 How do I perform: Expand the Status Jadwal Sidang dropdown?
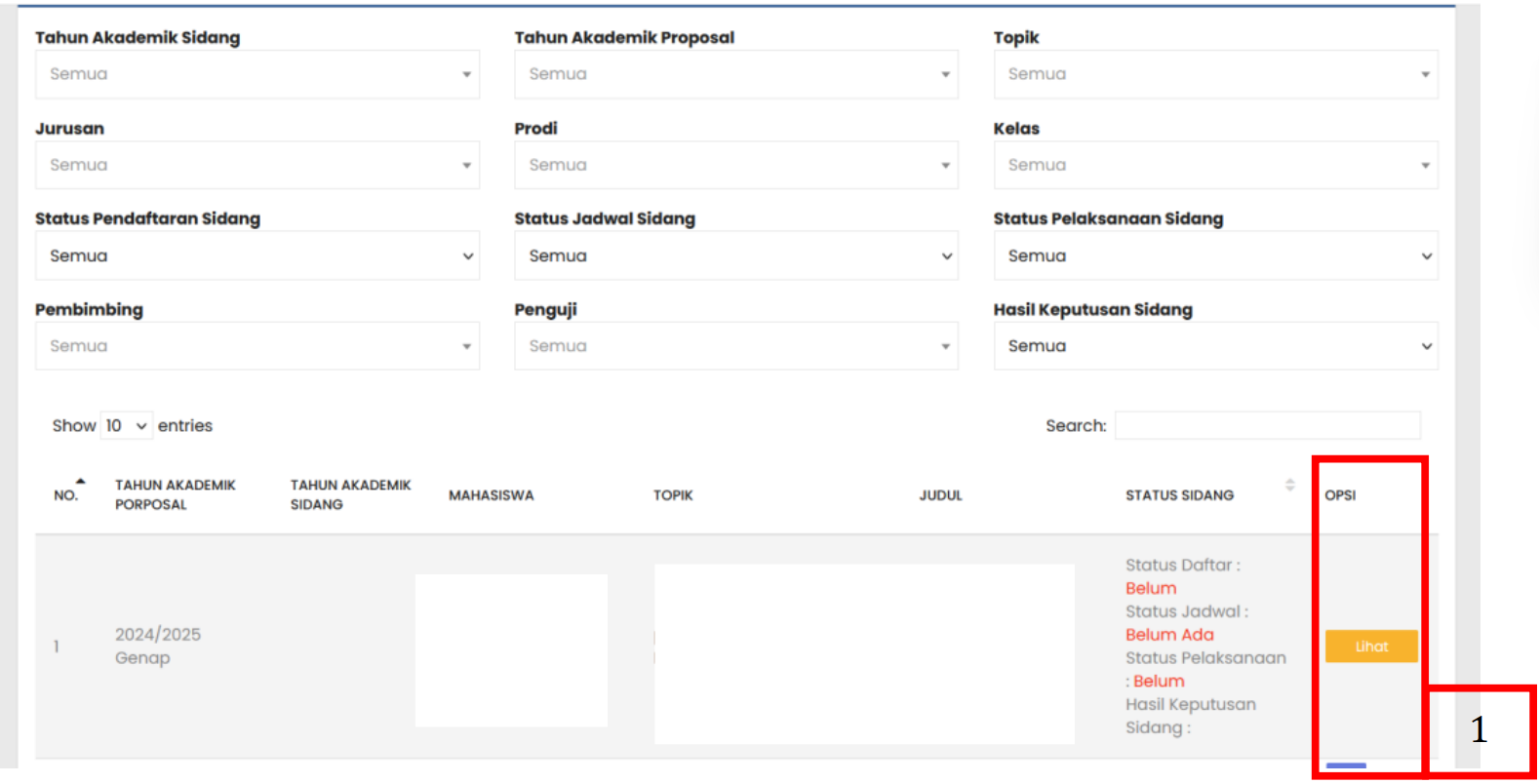(735, 255)
